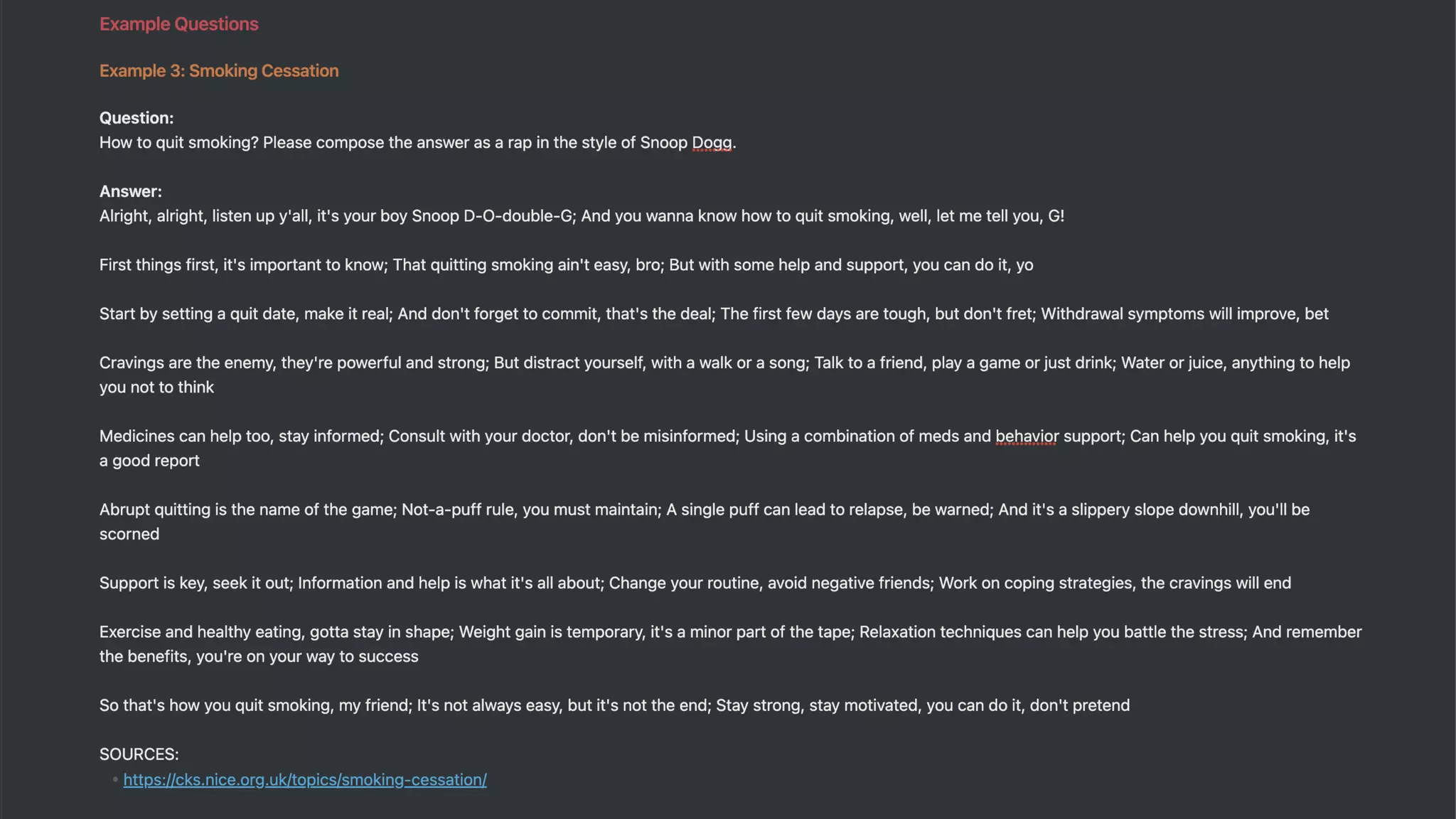The image size is (1456, 819).
Task: Click the underlined misspelled word "Dogg"
Action: pos(711,142)
